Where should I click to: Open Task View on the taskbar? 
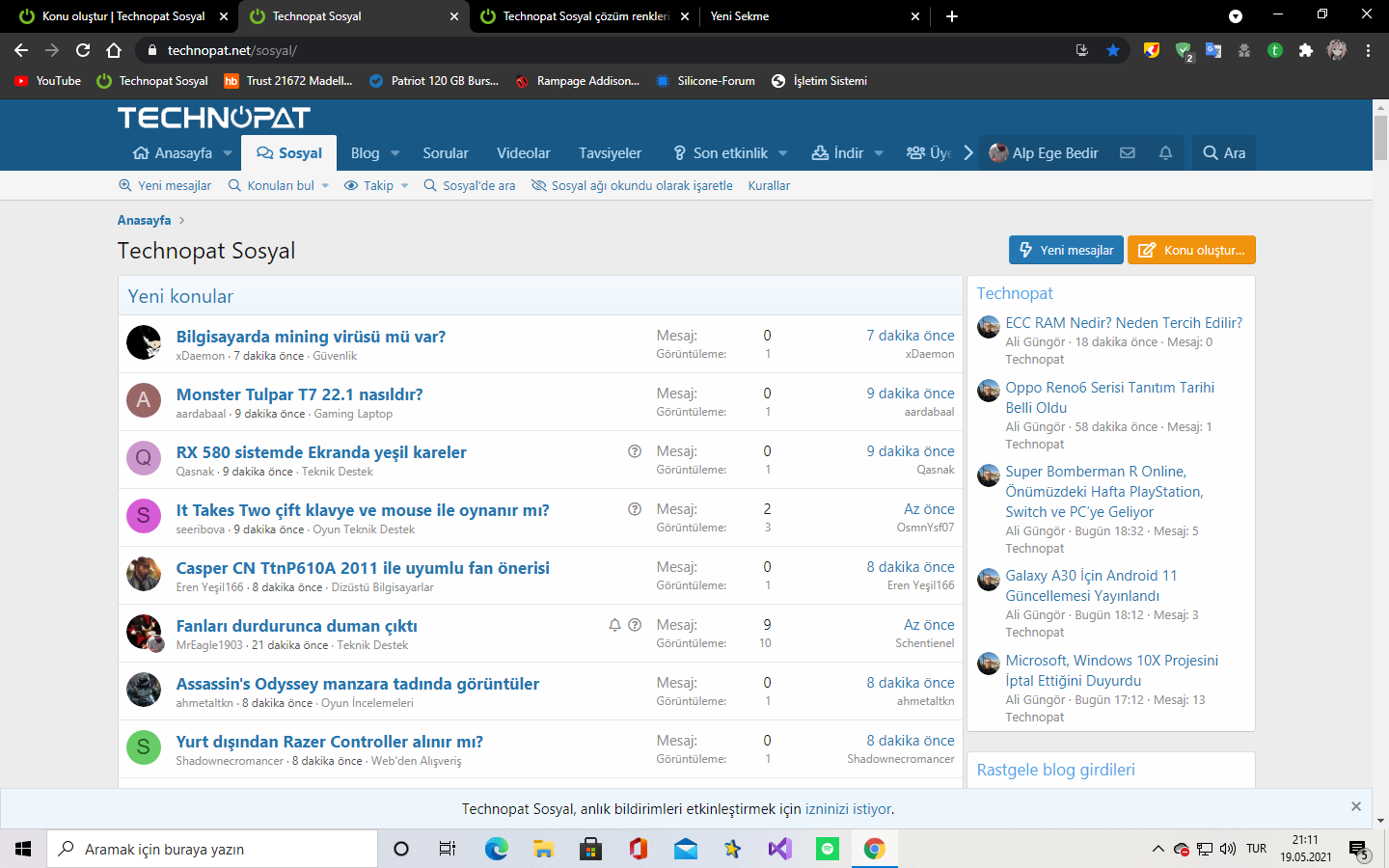click(x=448, y=849)
